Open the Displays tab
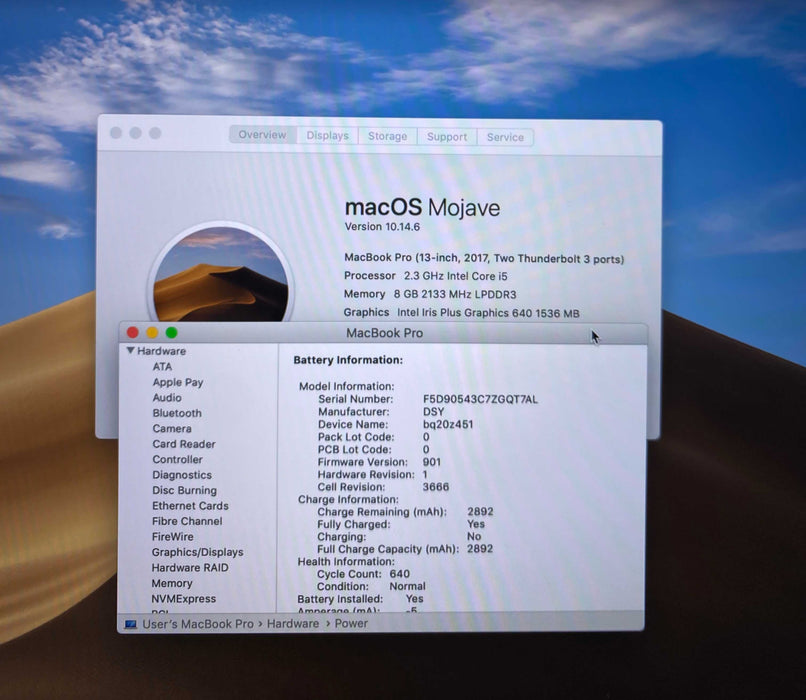The height and width of the screenshot is (700, 806). point(327,136)
